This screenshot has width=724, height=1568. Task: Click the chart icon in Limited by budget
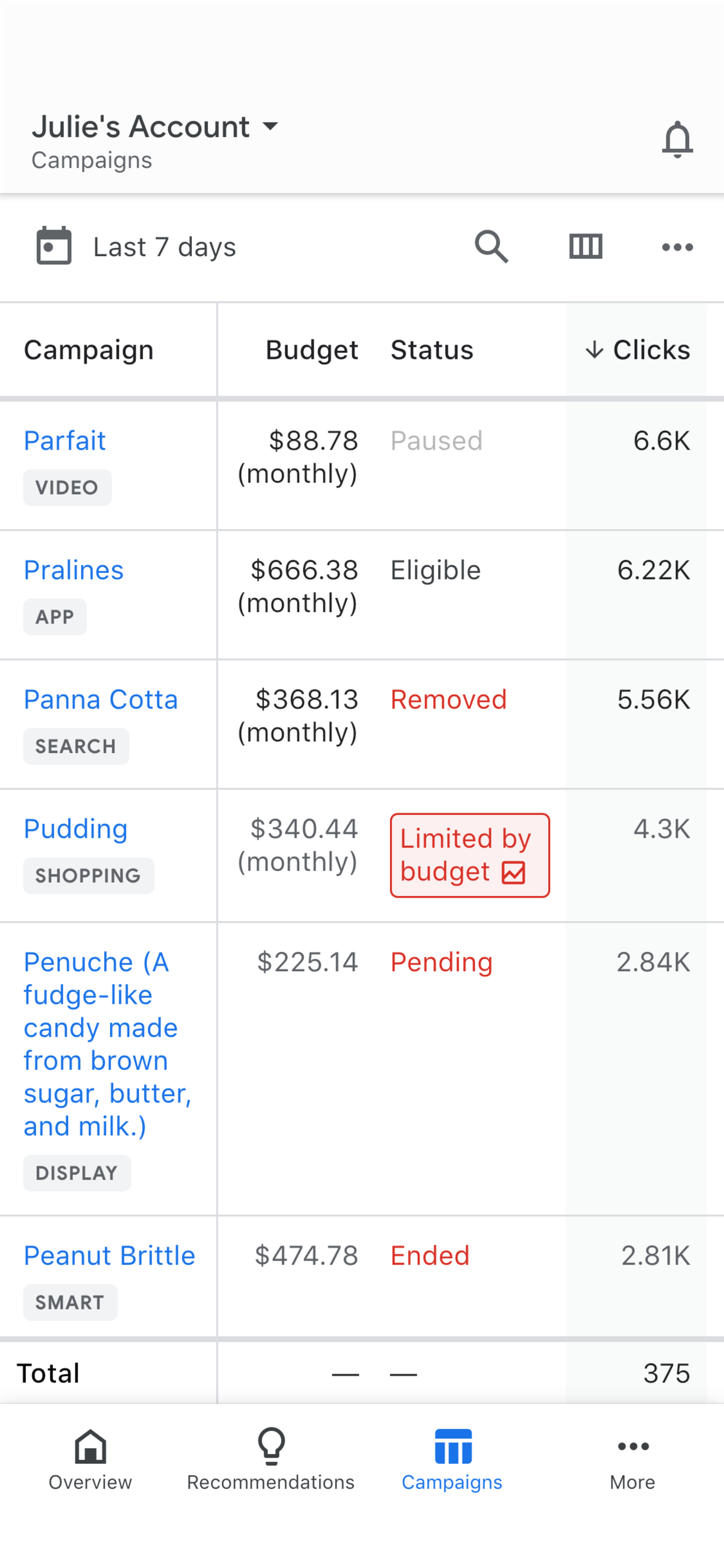coord(513,872)
